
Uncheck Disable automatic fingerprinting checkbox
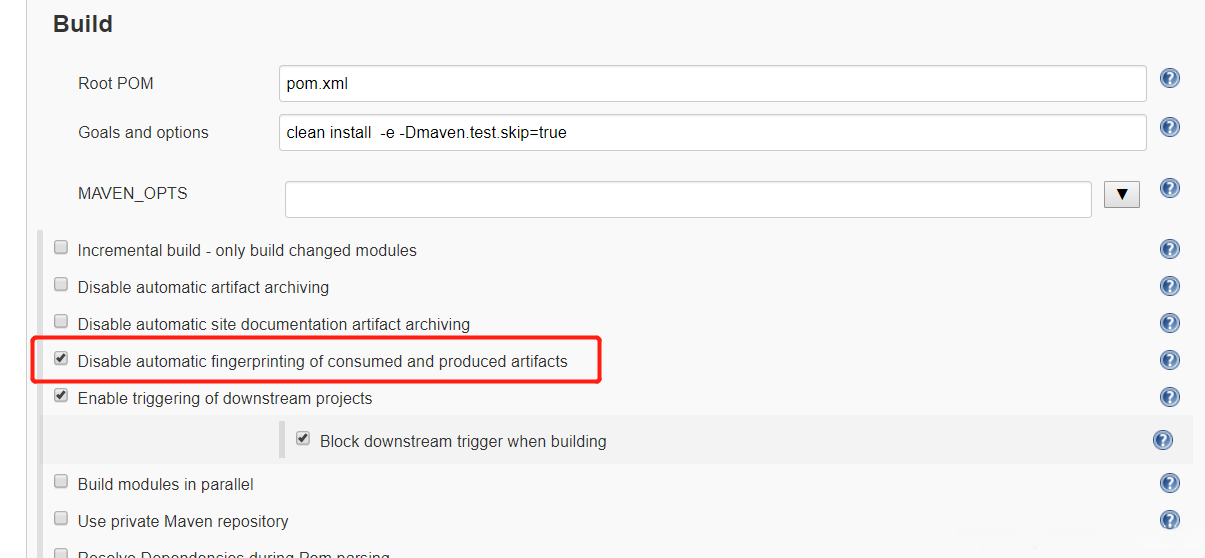point(61,359)
